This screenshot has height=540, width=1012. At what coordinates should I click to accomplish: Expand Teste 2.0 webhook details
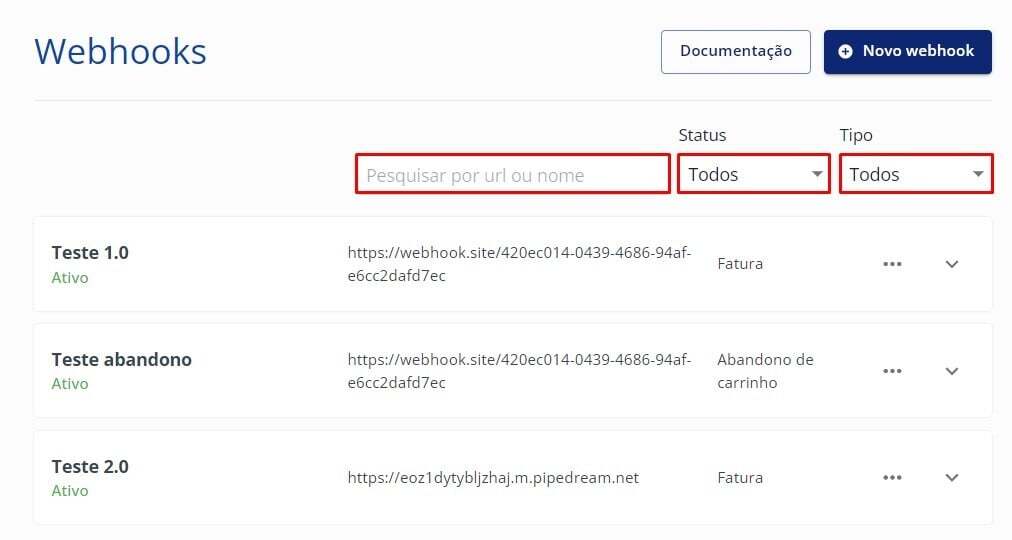point(952,478)
